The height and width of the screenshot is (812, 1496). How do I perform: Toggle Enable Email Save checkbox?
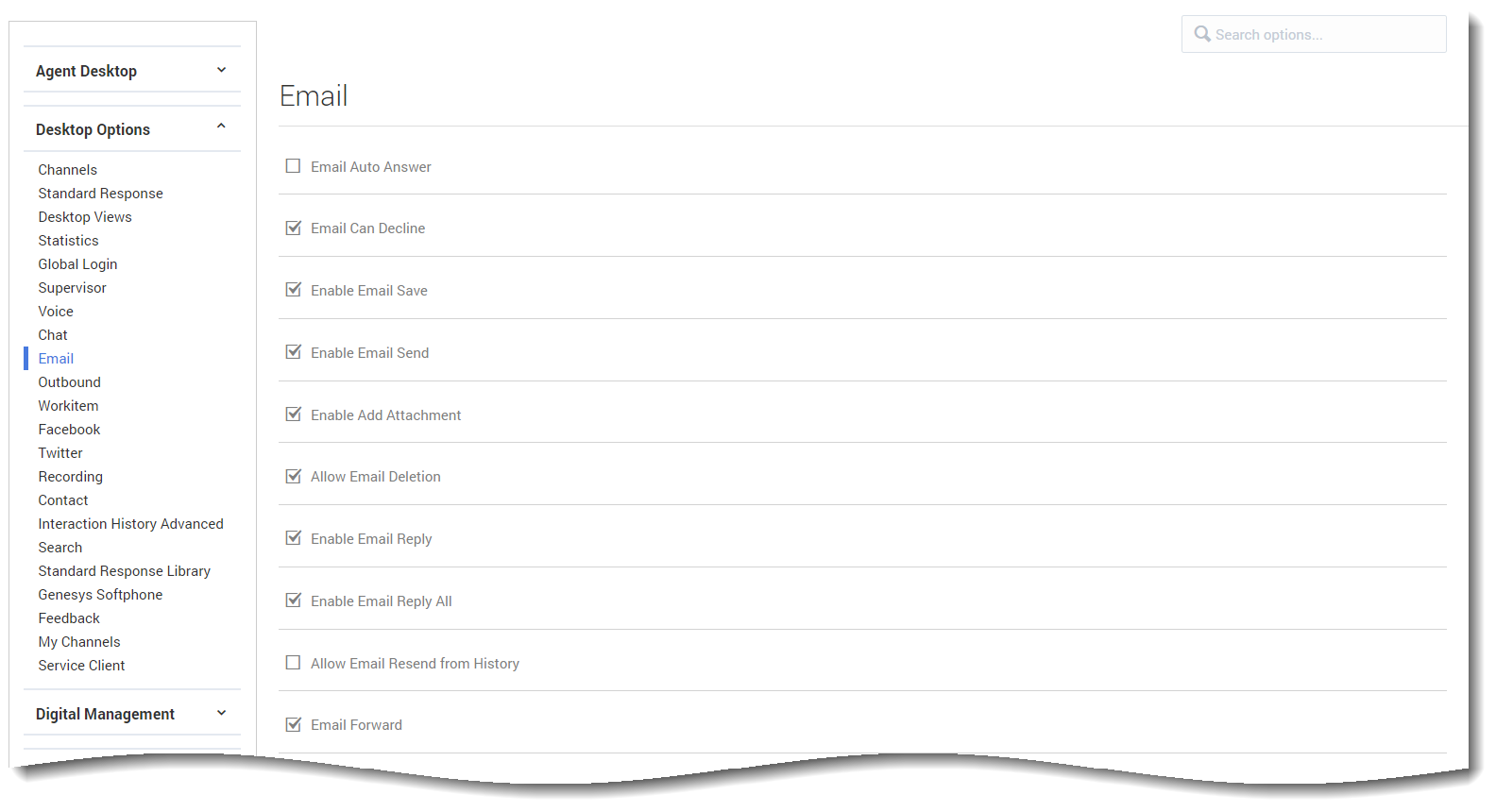coord(294,290)
